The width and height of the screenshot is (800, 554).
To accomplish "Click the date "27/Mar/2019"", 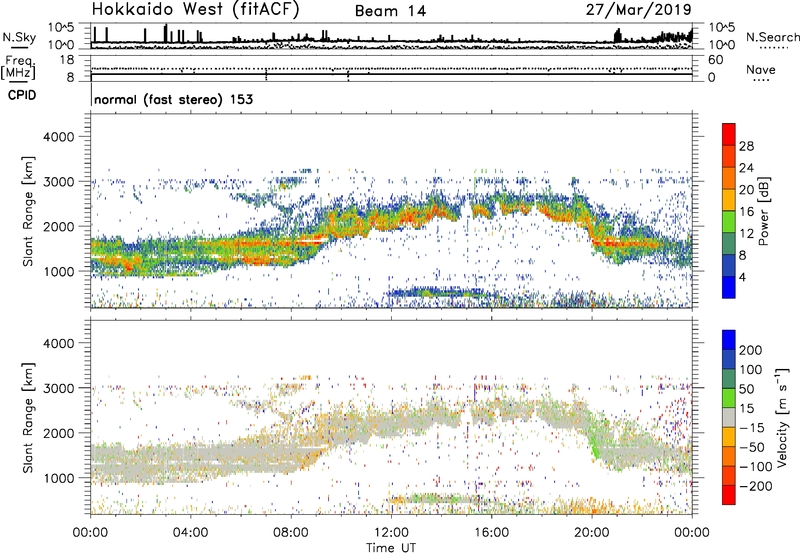I will (x=639, y=10).
